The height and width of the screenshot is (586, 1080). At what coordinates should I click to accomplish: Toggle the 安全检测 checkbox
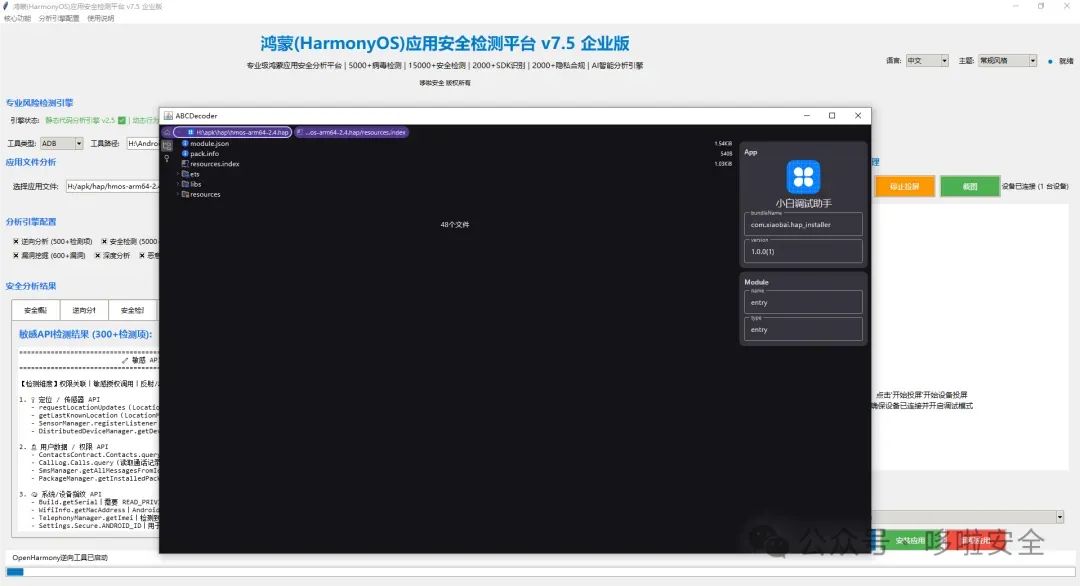[104, 242]
